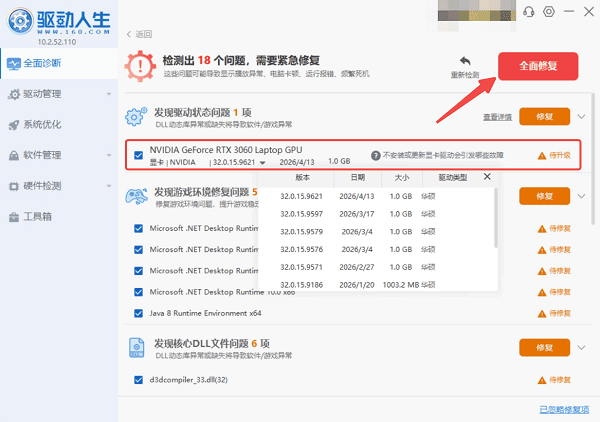Image resolution: width=600 pixels, height=422 pixels.
Task: Open the 查看详情 link
Action: (497, 117)
